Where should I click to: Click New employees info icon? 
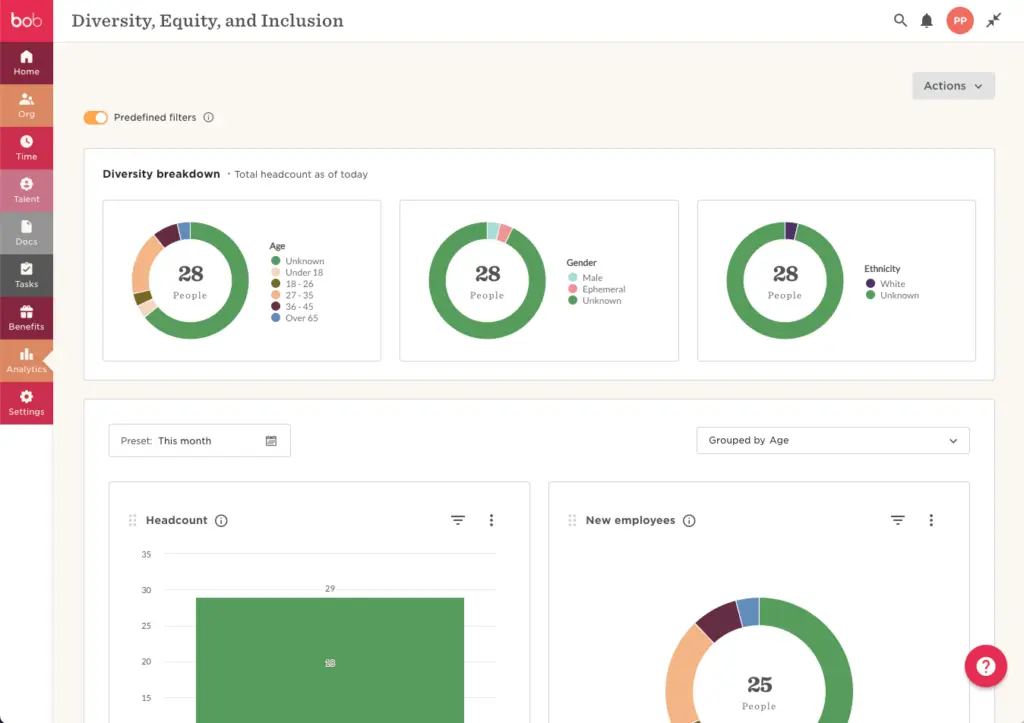pyautogui.click(x=689, y=521)
